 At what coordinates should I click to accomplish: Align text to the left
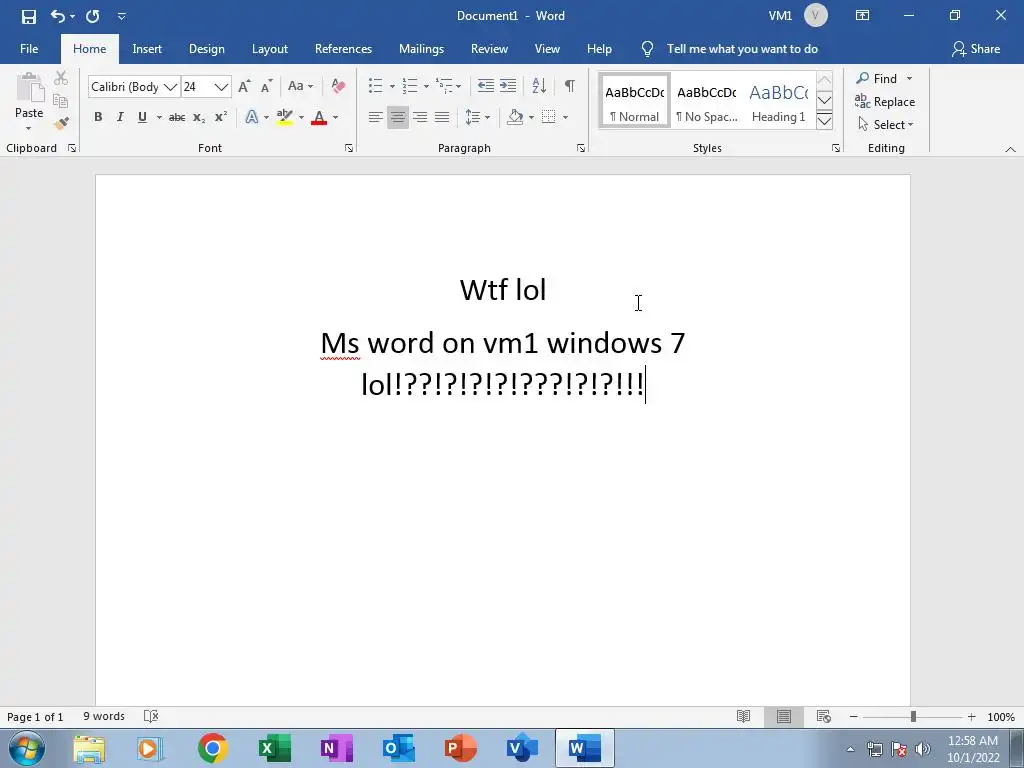tap(376, 118)
